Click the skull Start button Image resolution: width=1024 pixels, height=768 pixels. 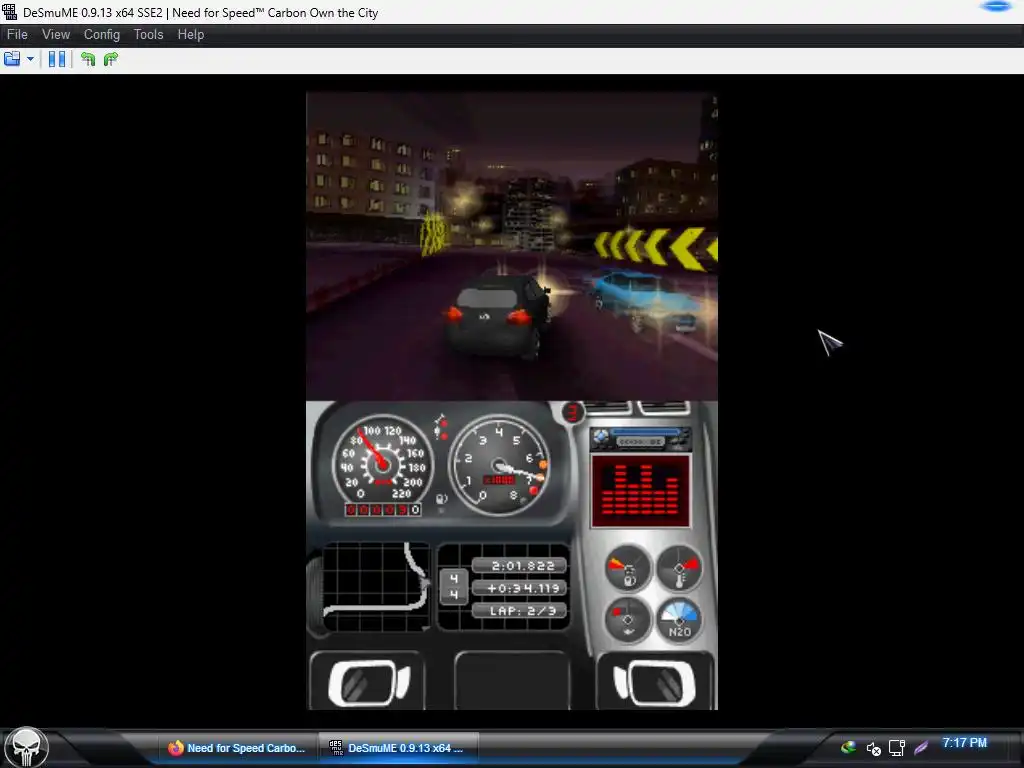(26, 747)
